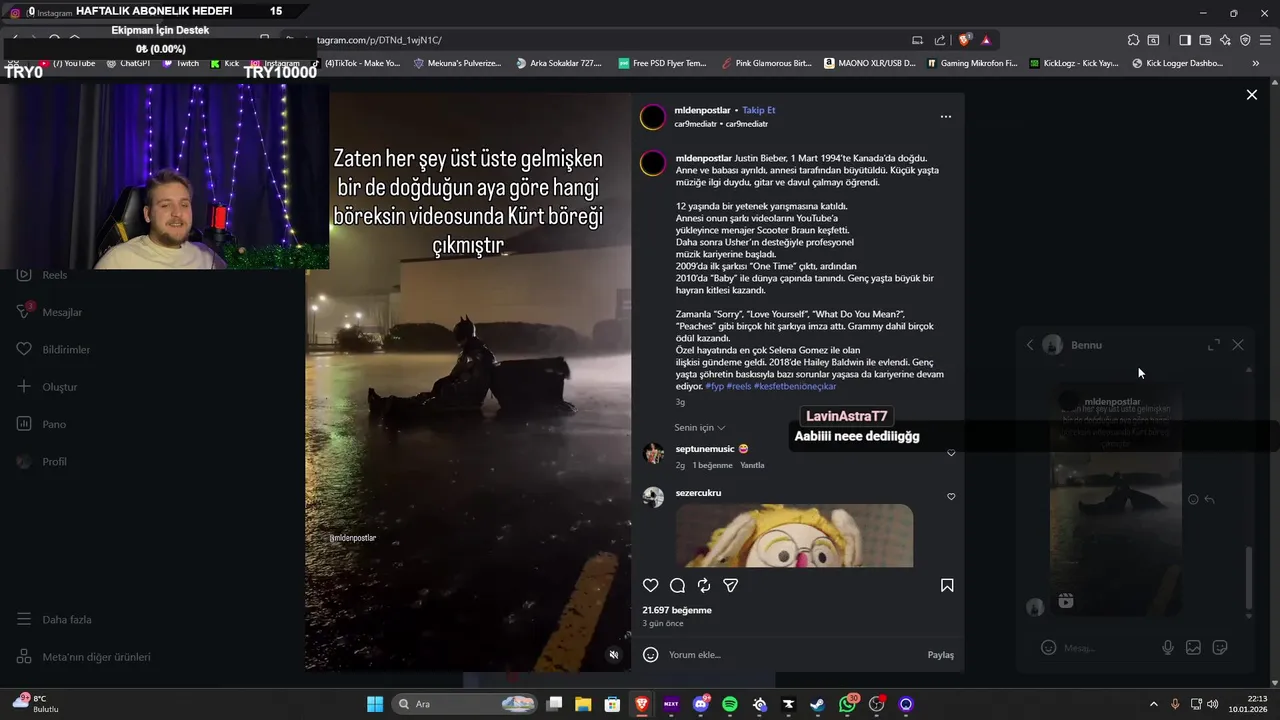Open WhatsApp from the taskbar
This screenshot has height=720, width=1280.
pyautogui.click(x=847, y=704)
